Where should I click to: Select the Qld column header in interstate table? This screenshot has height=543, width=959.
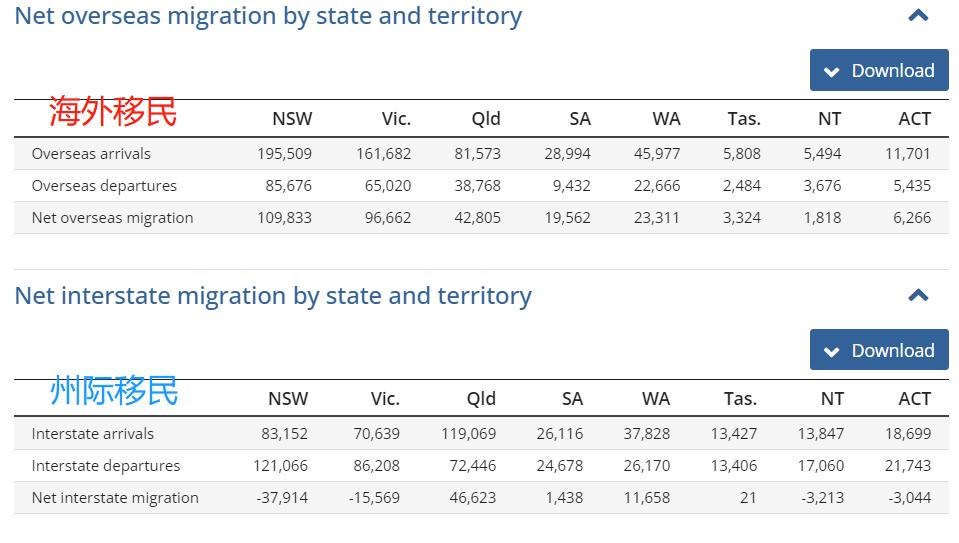[x=481, y=399]
